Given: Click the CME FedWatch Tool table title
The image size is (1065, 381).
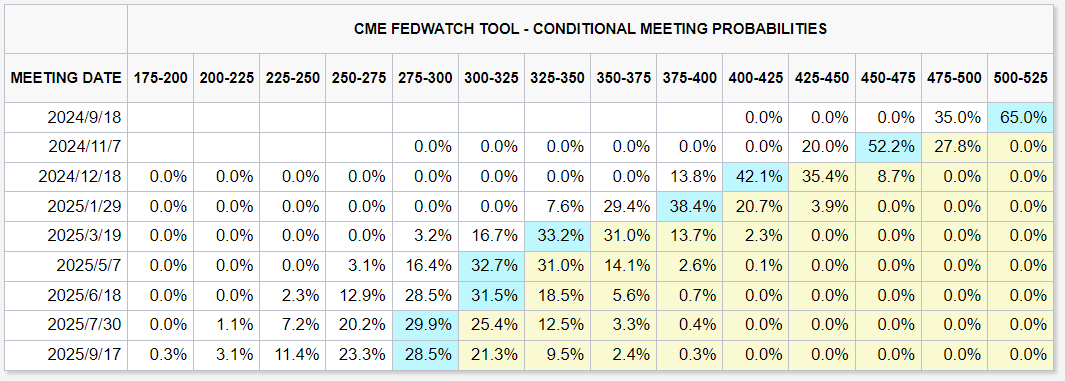Looking at the screenshot, I should point(590,29).
